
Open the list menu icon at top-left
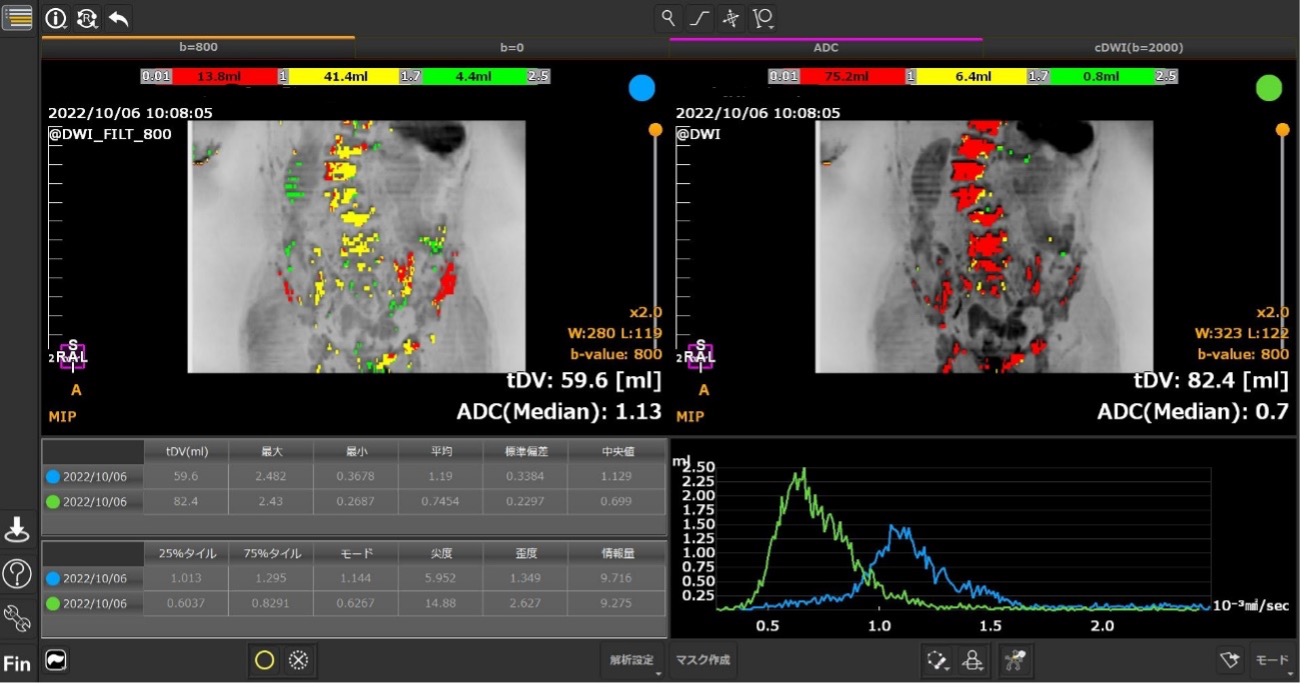click(17, 16)
